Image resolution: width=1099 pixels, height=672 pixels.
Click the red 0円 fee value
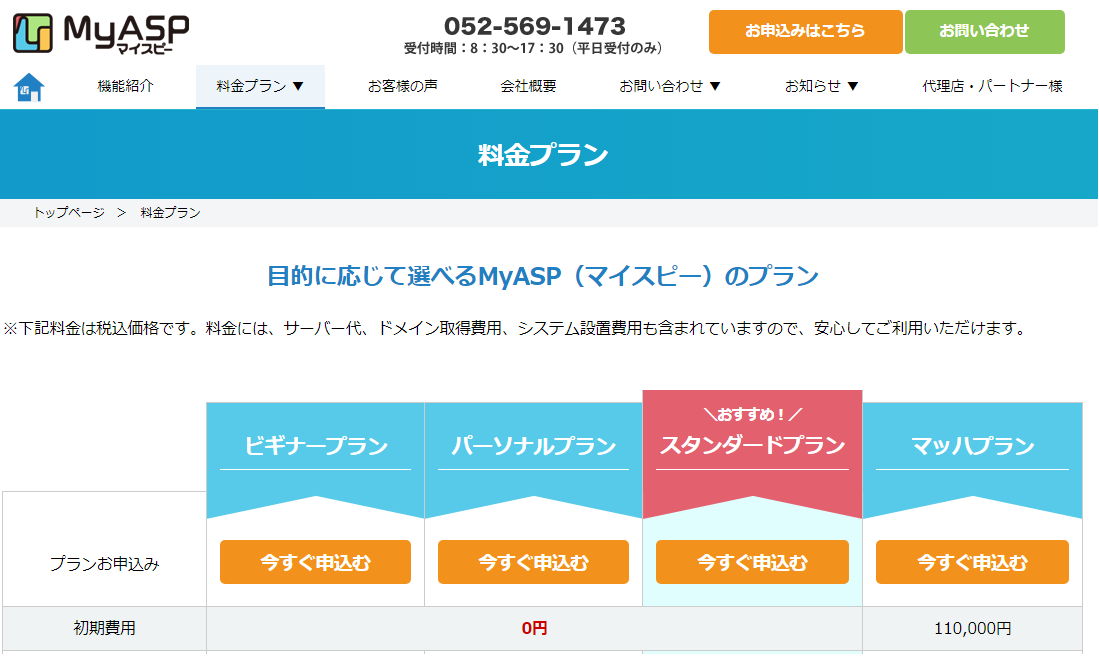coord(534,628)
